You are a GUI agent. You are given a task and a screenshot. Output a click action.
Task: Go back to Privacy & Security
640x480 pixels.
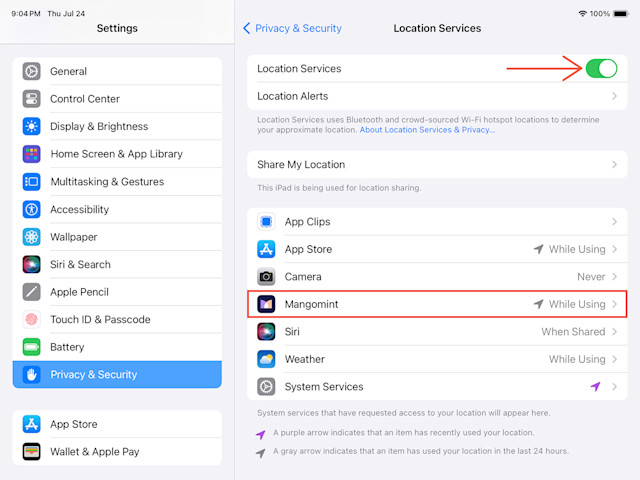292,28
